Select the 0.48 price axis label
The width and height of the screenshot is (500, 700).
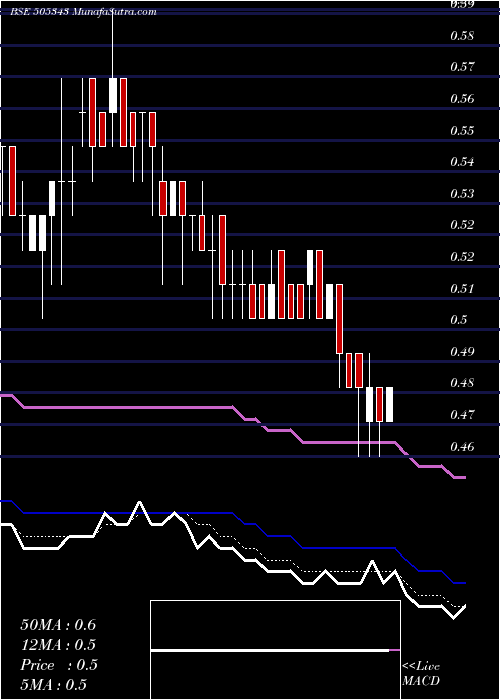click(x=462, y=383)
